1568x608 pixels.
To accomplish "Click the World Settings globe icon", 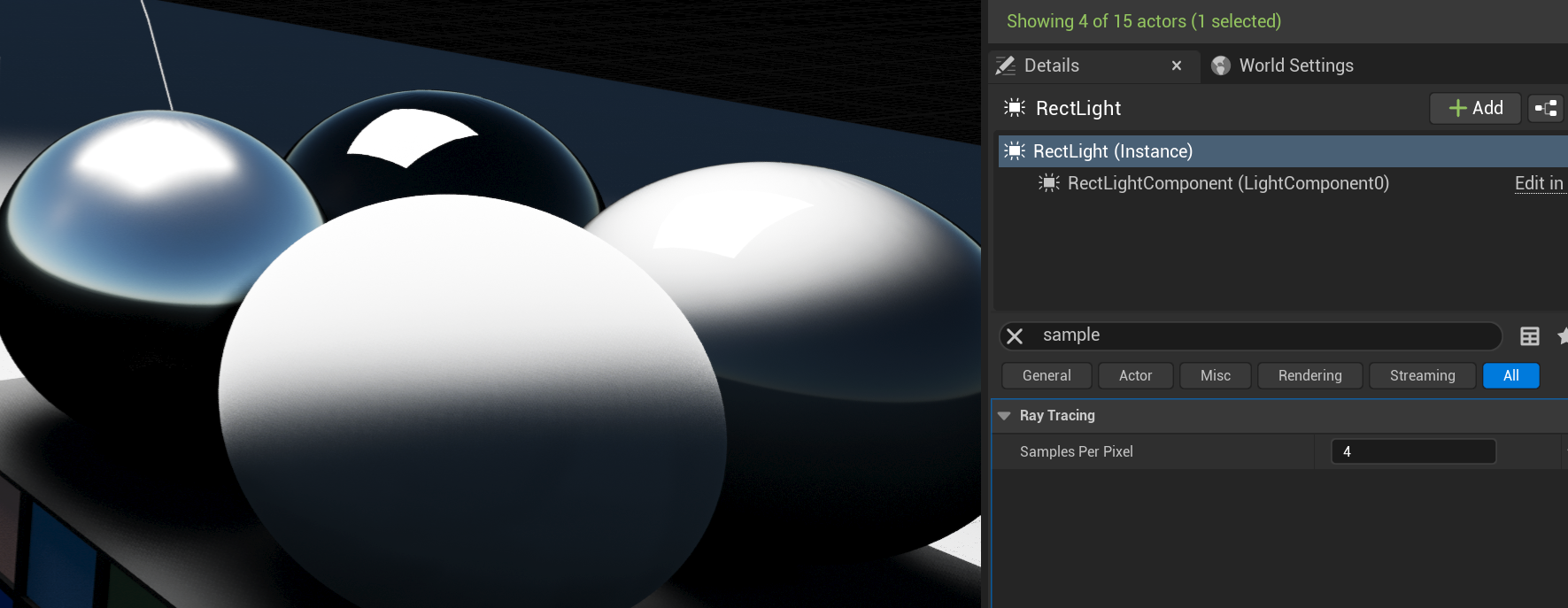I will (x=1221, y=65).
